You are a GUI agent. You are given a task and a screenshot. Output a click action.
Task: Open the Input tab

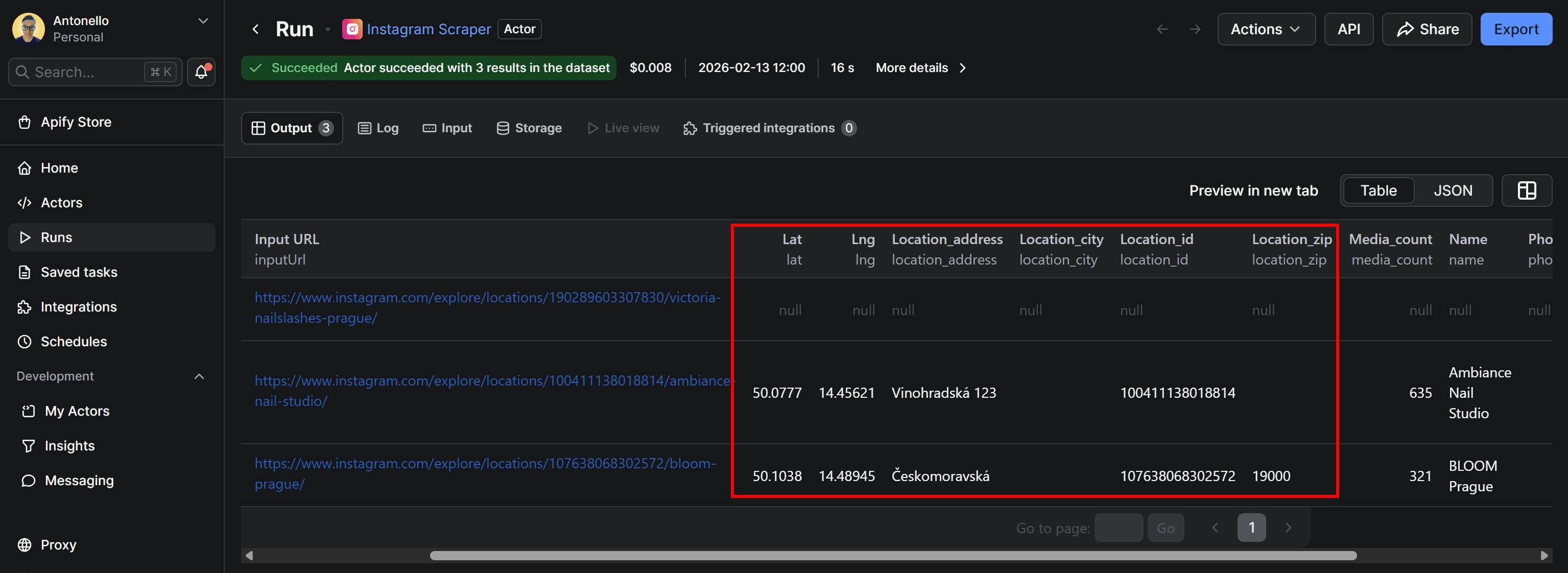[x=447, y=128]
